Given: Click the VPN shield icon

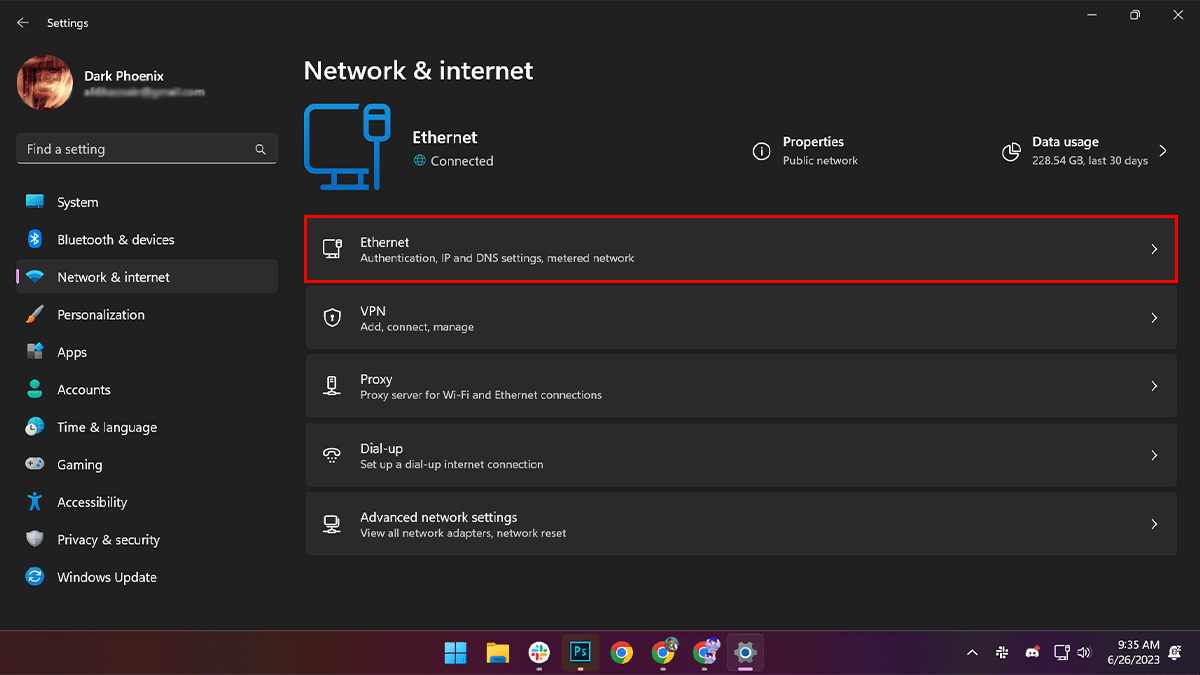Looking at the screenshot, I should 332,317.
